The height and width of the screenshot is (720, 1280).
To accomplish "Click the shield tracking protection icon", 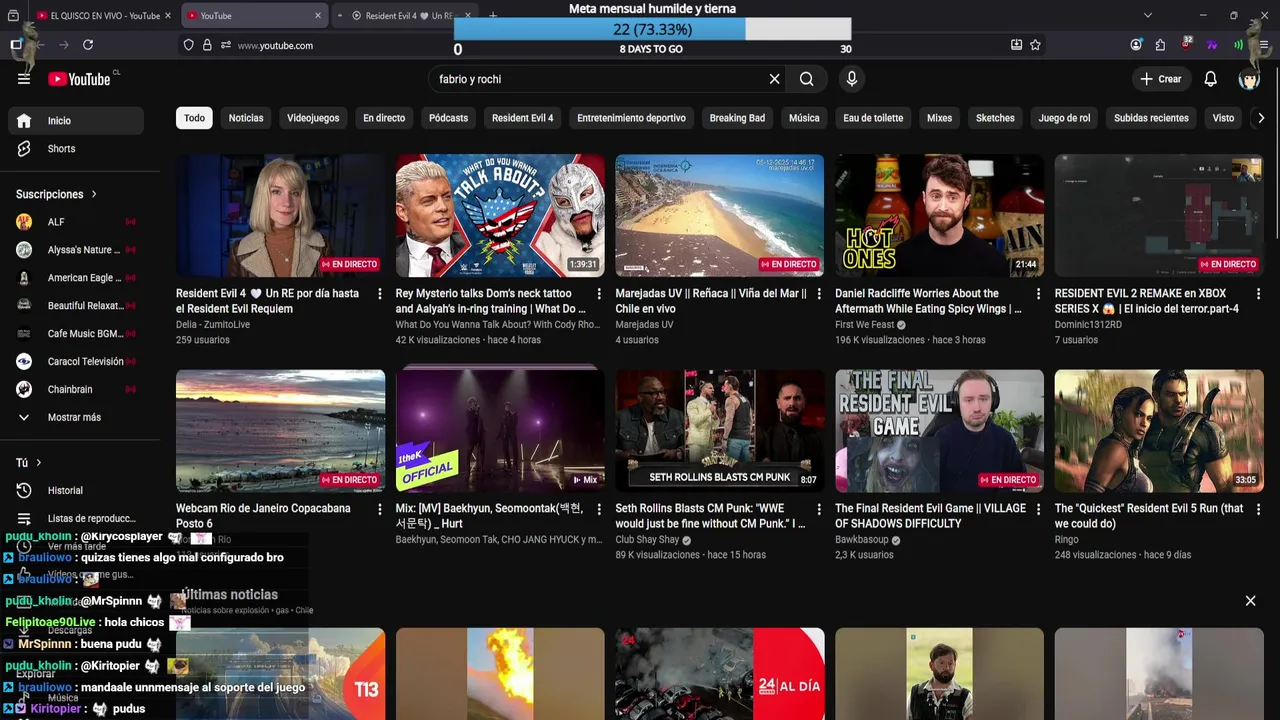I will pyautogui.click(x=188, y=45).
